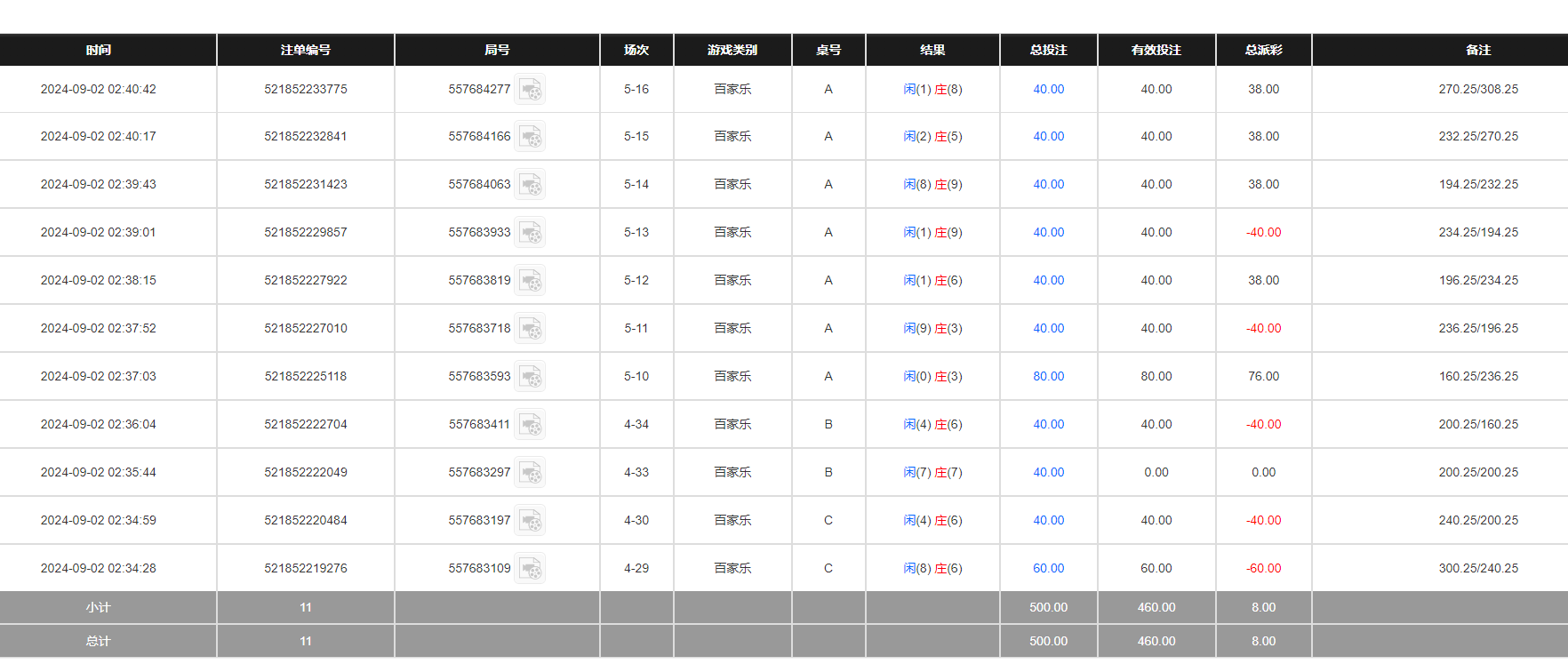The width and height of the screenshot is (1568, 672).
Task: Click result link 闲(0) 庄(3)
Action: coord(932,377)
